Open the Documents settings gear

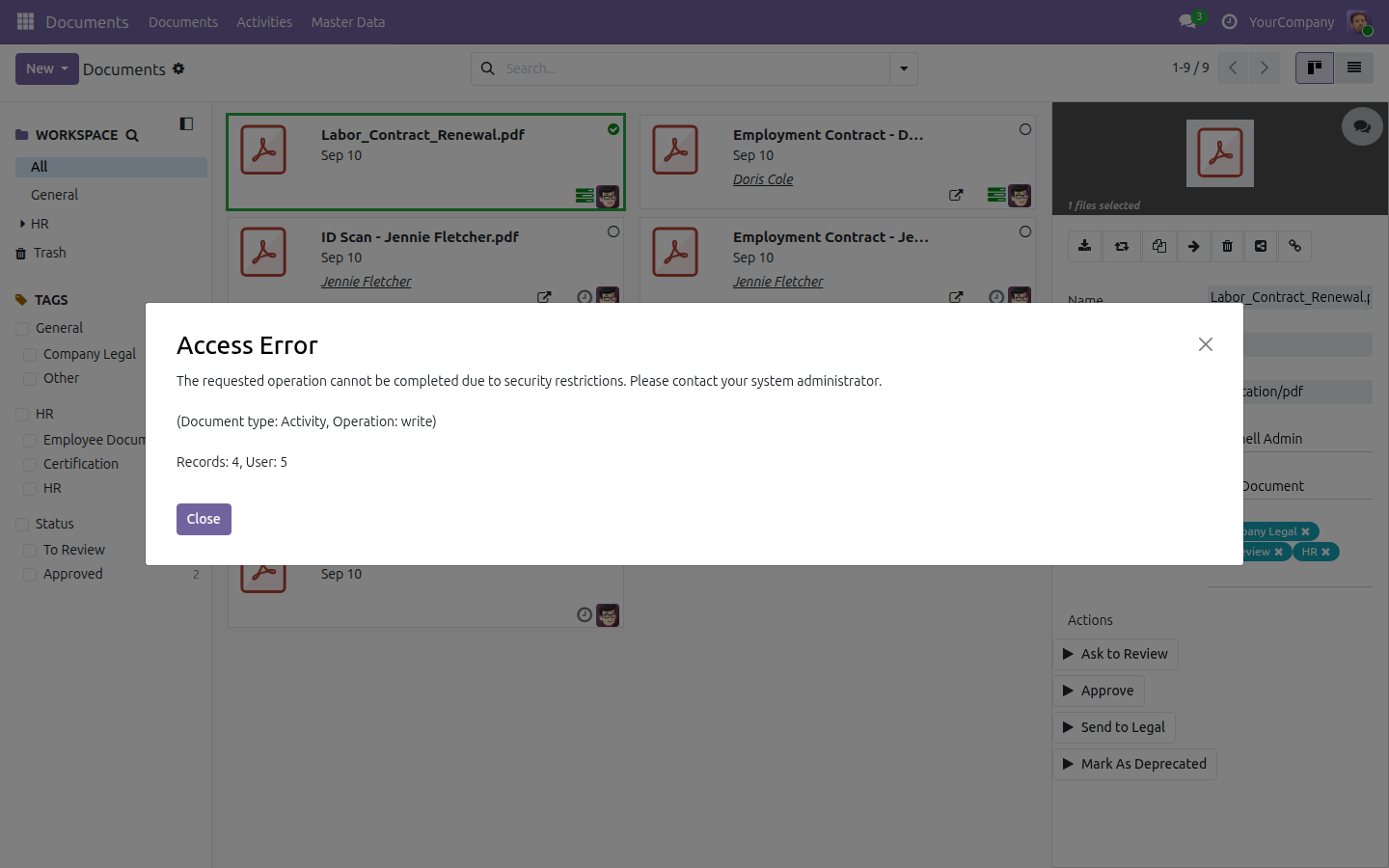click(178, 68)
